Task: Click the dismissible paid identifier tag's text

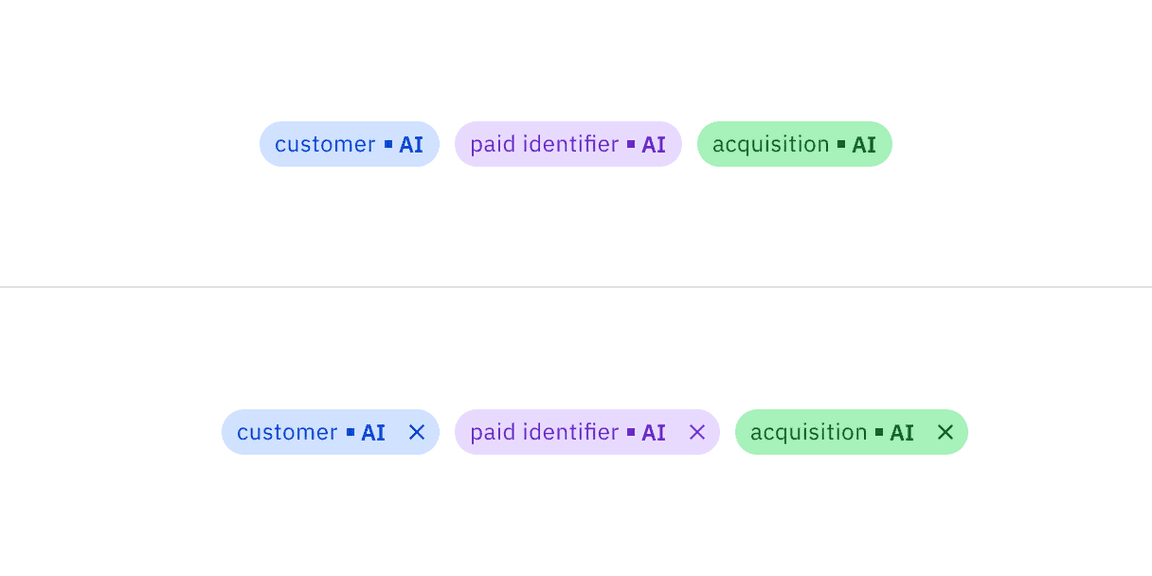Action: tap(545, 432)
